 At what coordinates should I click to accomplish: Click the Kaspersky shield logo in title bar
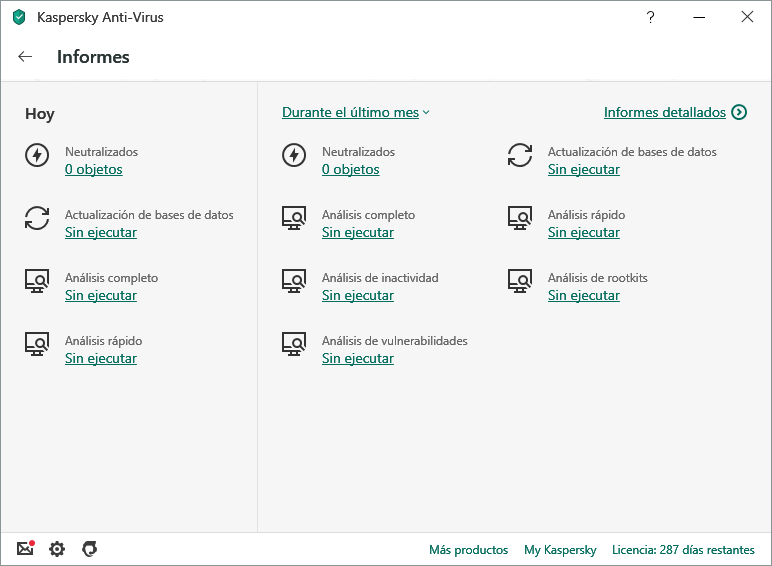(19, 17)
